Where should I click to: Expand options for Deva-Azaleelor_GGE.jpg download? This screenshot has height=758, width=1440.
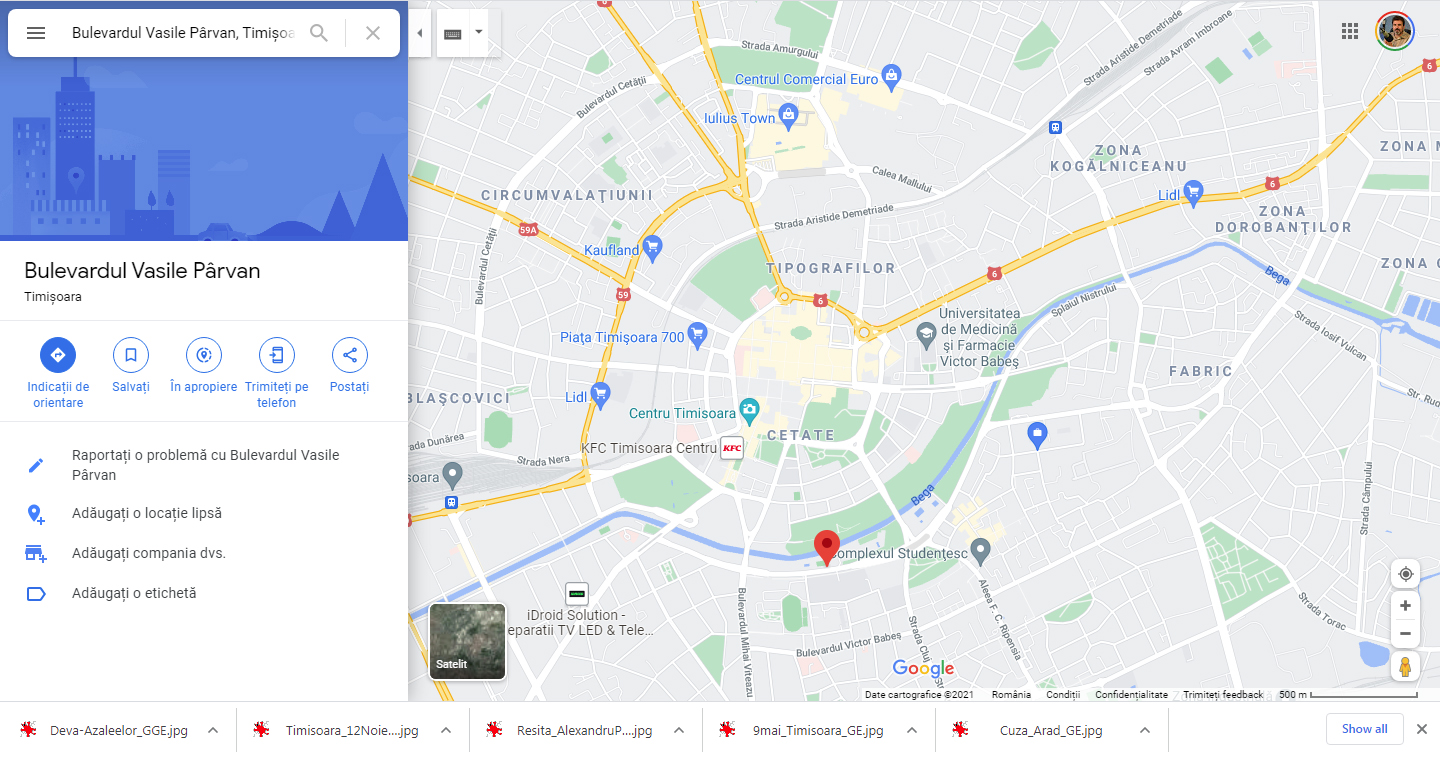tap(213, 730)
